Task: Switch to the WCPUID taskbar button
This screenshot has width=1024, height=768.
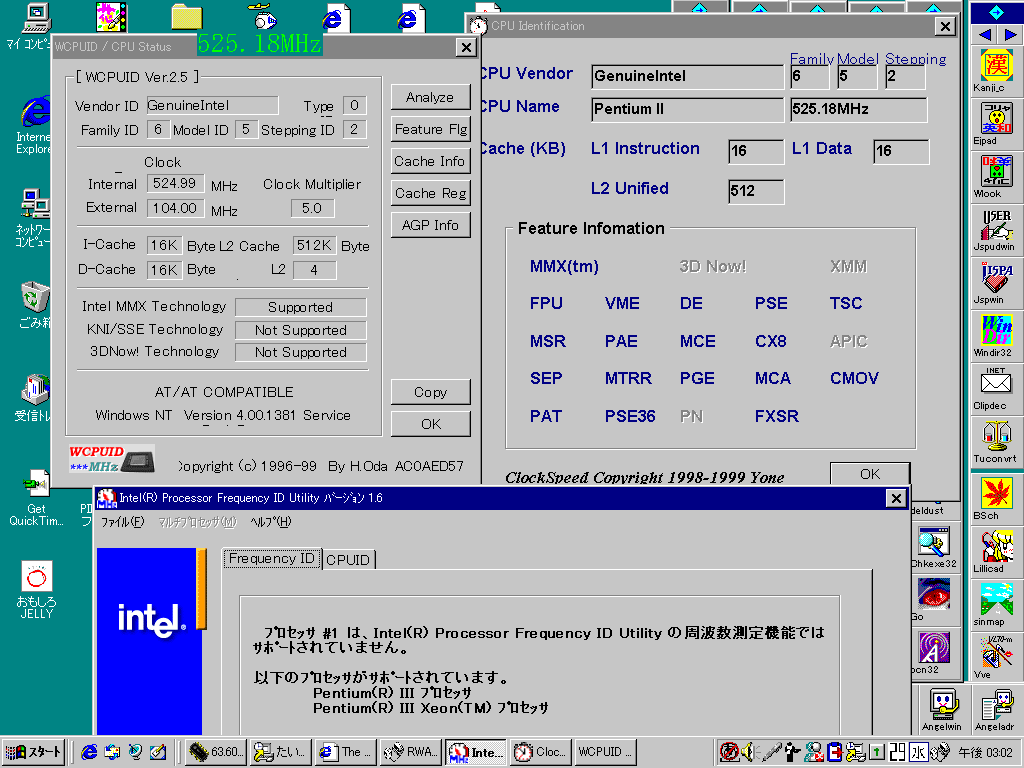Action: pyautogui.click(x=605, y=752)
